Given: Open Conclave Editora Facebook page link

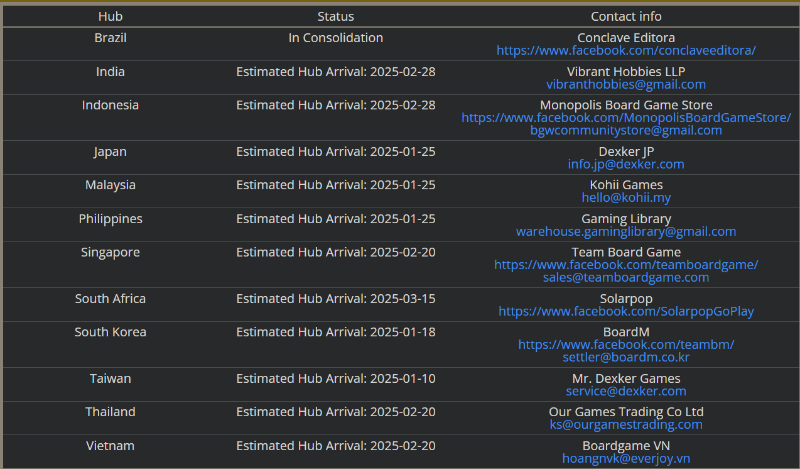Looking at the screenshot, I should [626, 51].
